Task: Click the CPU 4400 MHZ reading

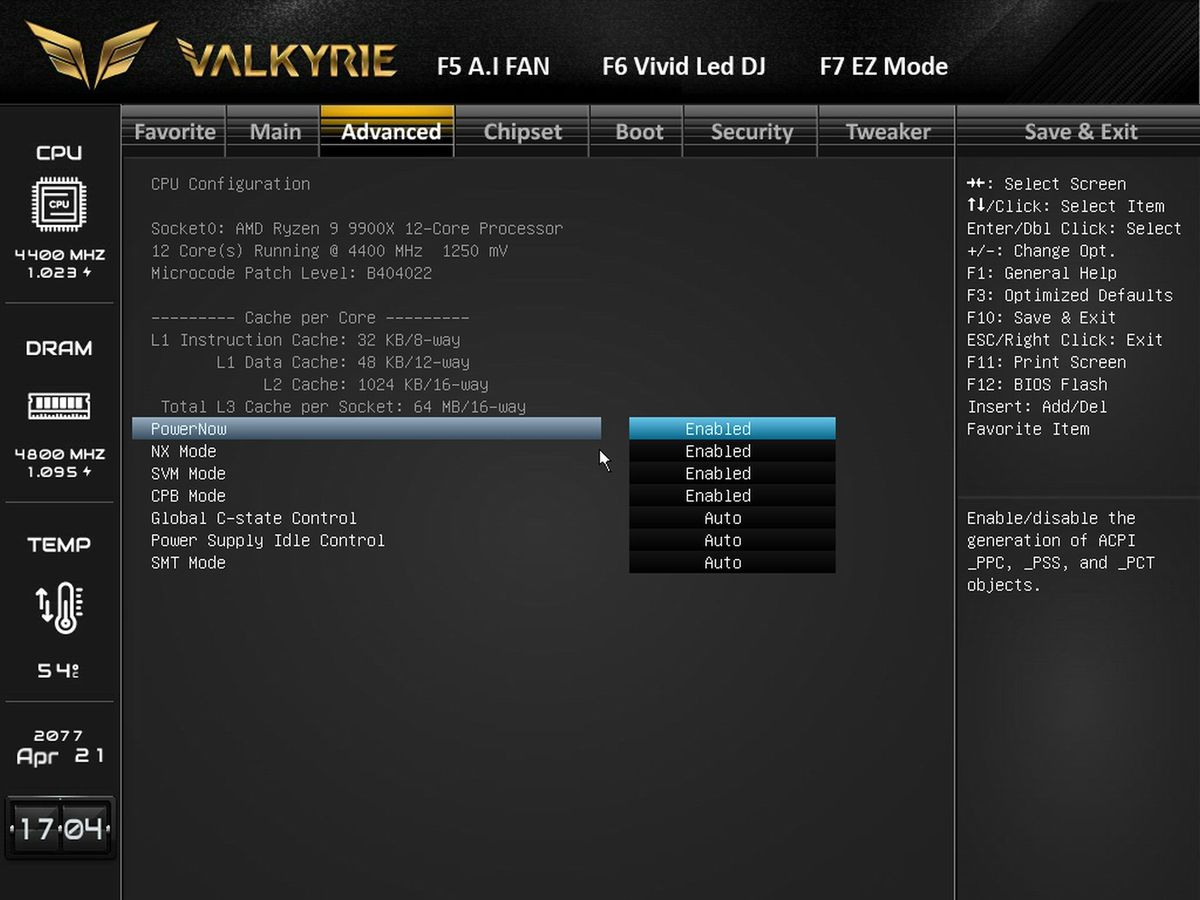Action: [59, 255]
